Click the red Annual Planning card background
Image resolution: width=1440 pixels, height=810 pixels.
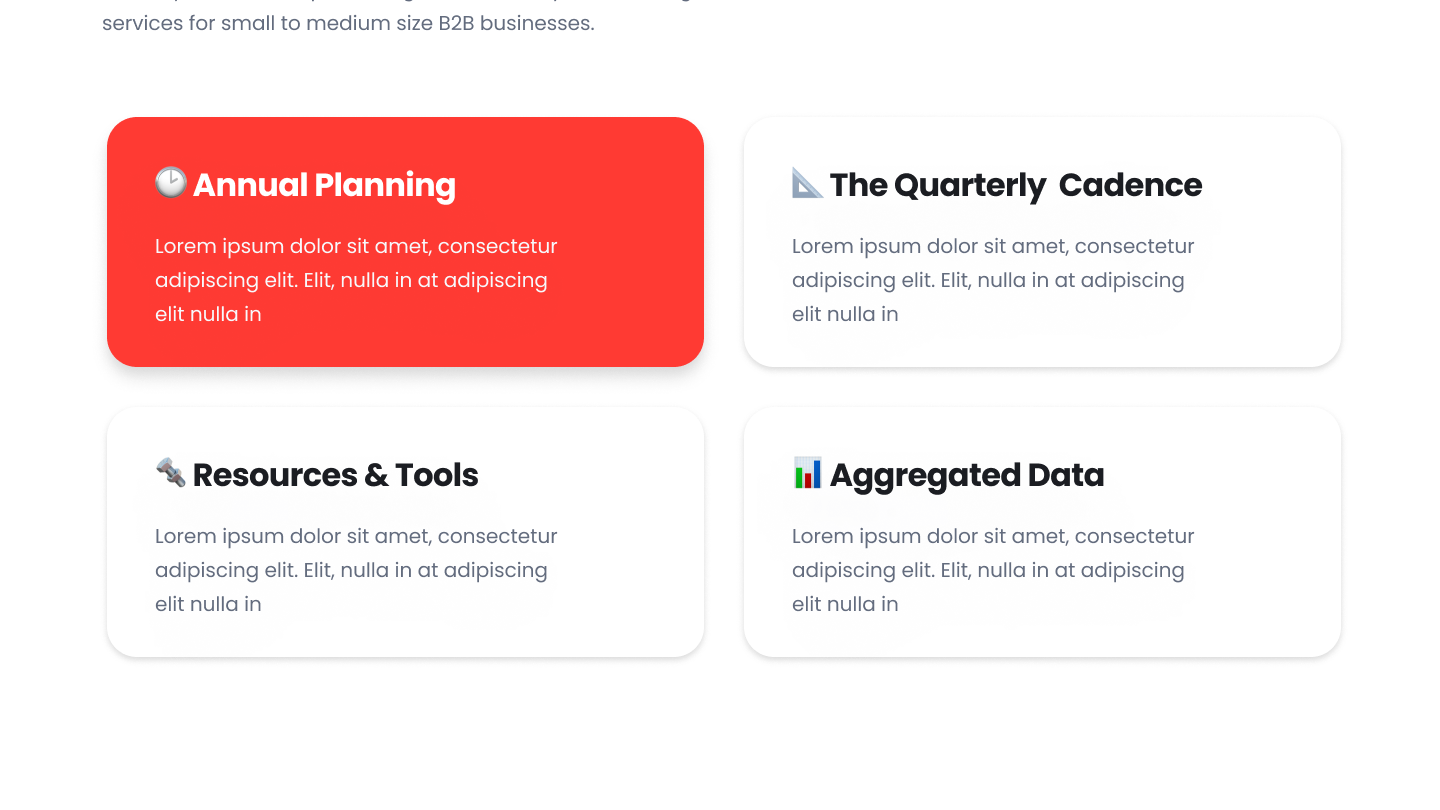[x=405, y=242]
